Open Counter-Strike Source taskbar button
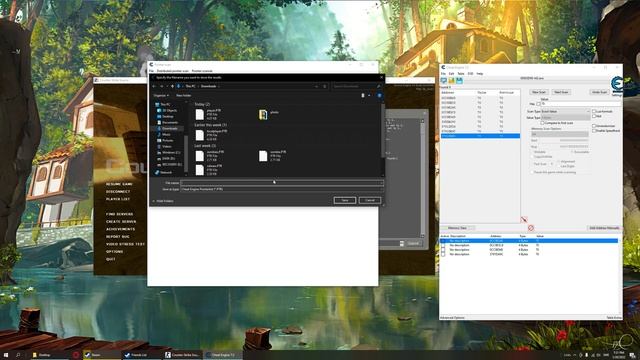The height and width of the screenshot is (360, 640). pyautogui.click(x=183, y=355)
